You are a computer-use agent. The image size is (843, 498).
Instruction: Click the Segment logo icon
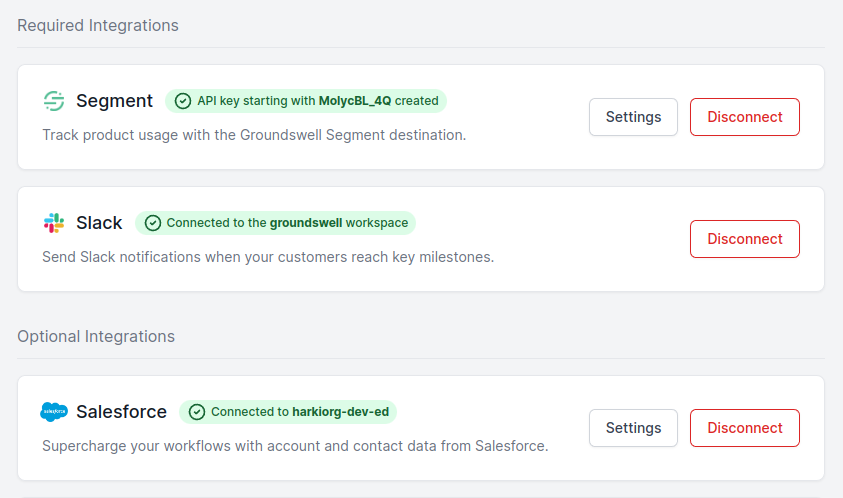[54, 101]
